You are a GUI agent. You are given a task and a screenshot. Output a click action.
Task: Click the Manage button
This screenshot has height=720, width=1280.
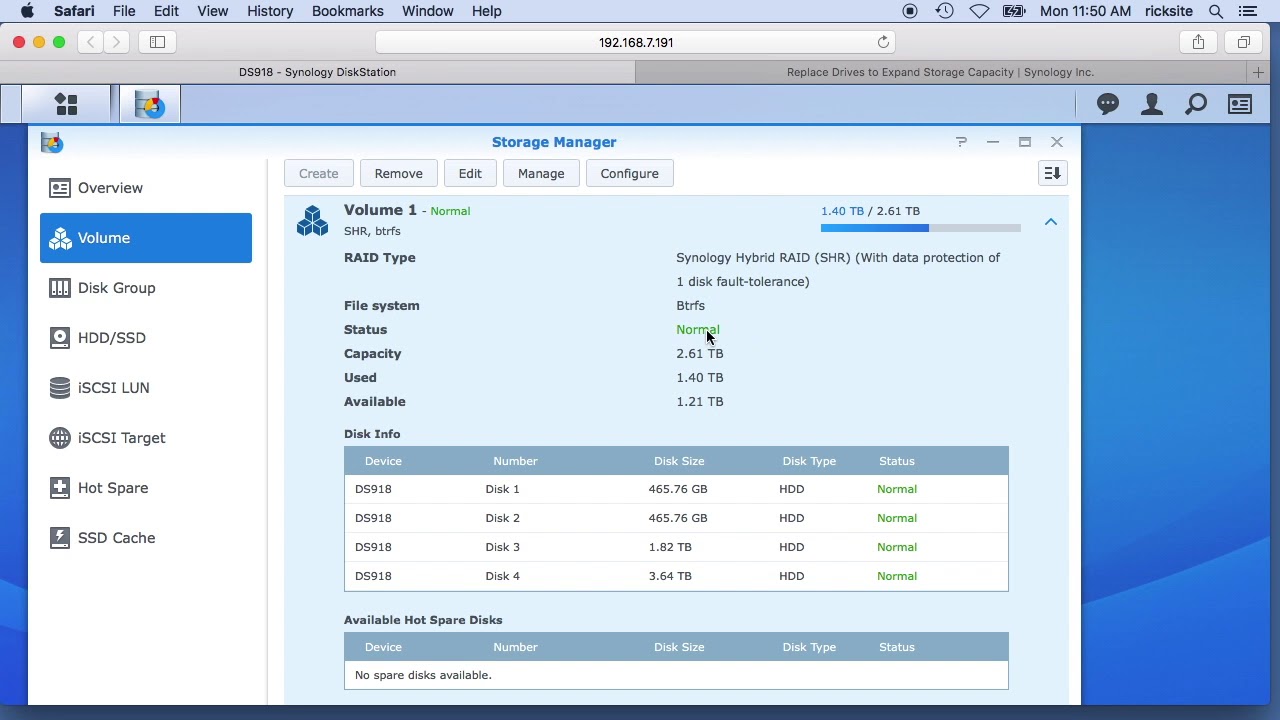541,173
